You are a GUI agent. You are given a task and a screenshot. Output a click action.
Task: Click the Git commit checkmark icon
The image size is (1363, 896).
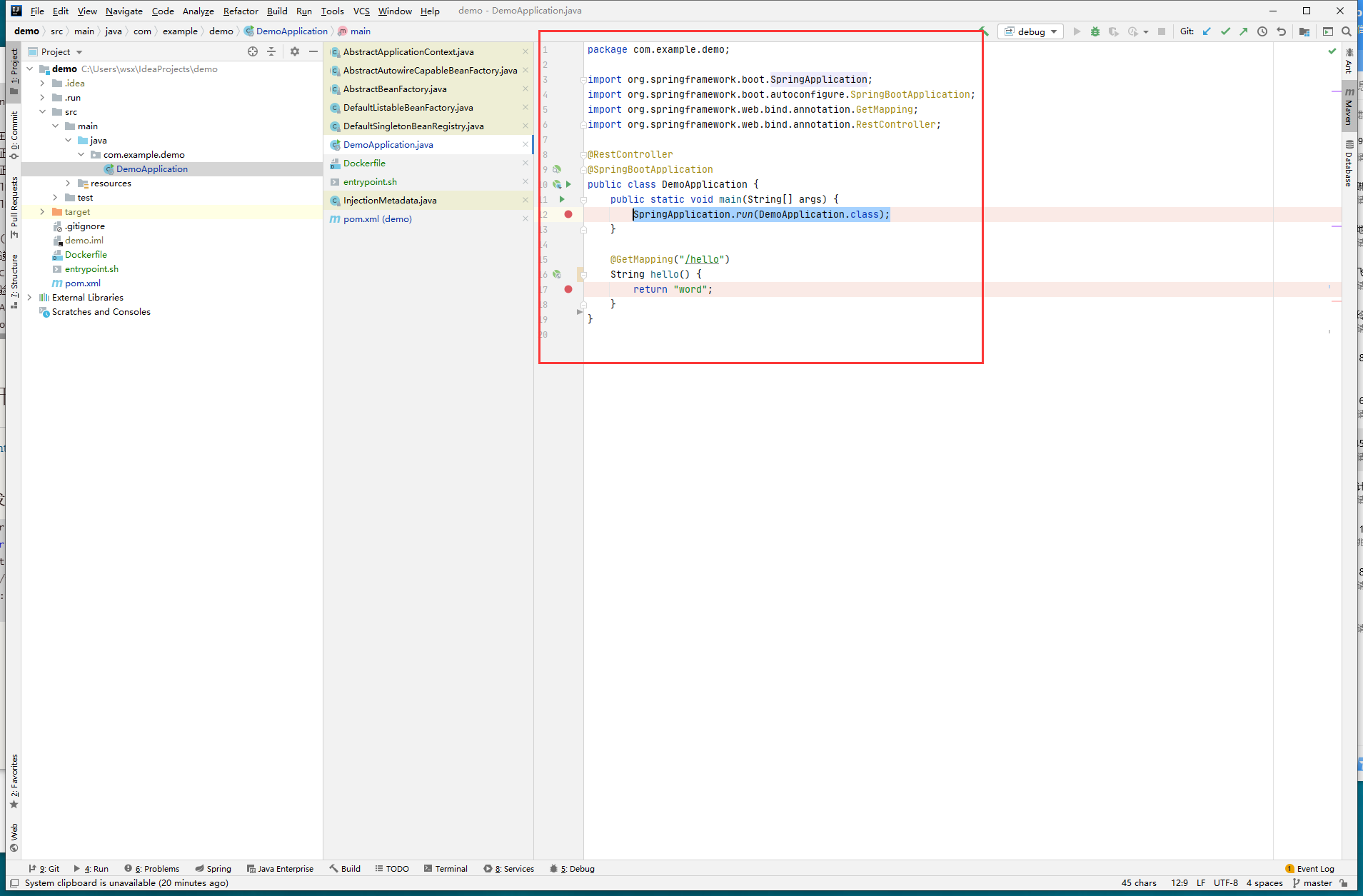point(1225,31)
